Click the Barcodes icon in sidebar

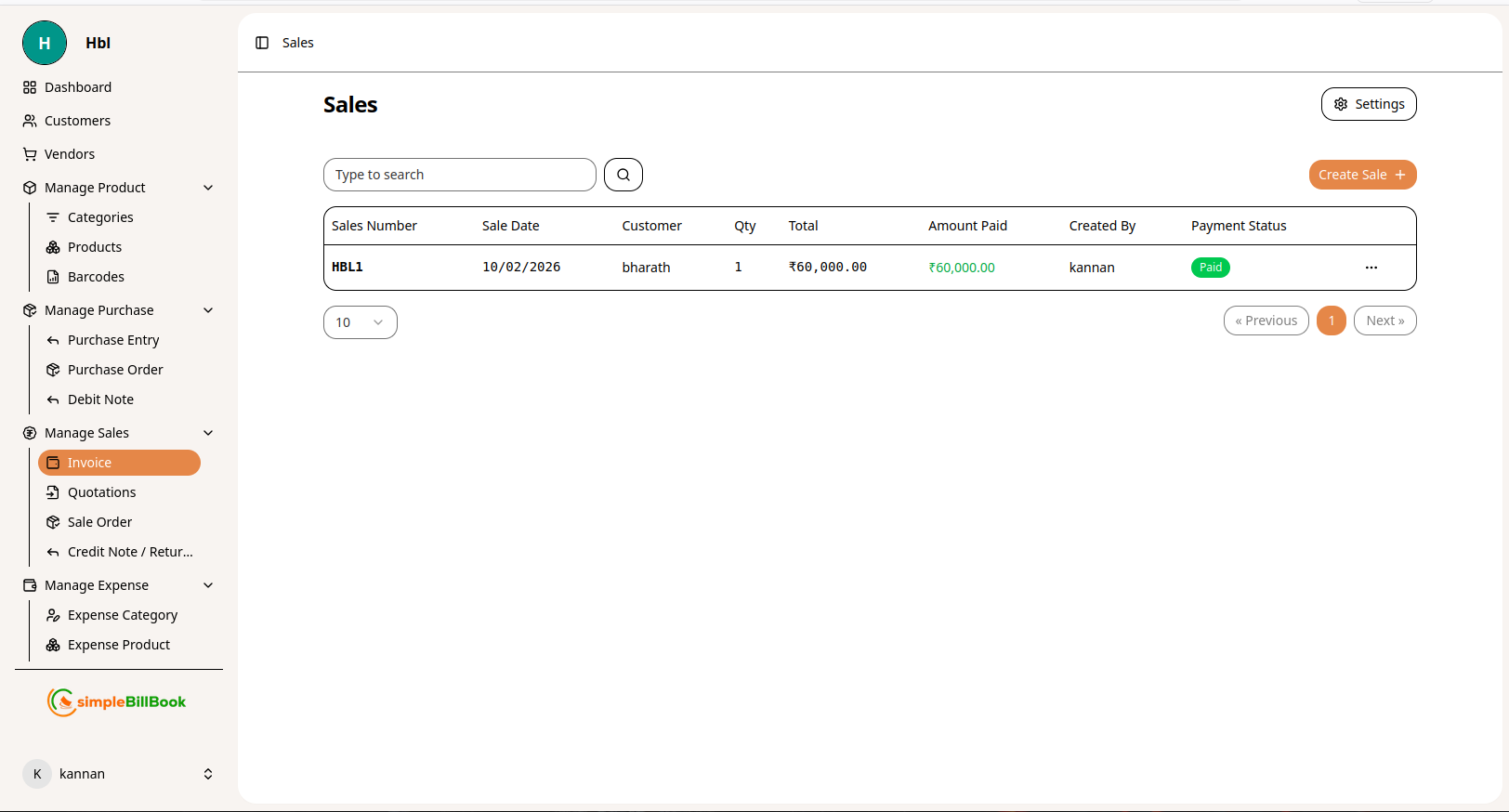click(53, 277)
